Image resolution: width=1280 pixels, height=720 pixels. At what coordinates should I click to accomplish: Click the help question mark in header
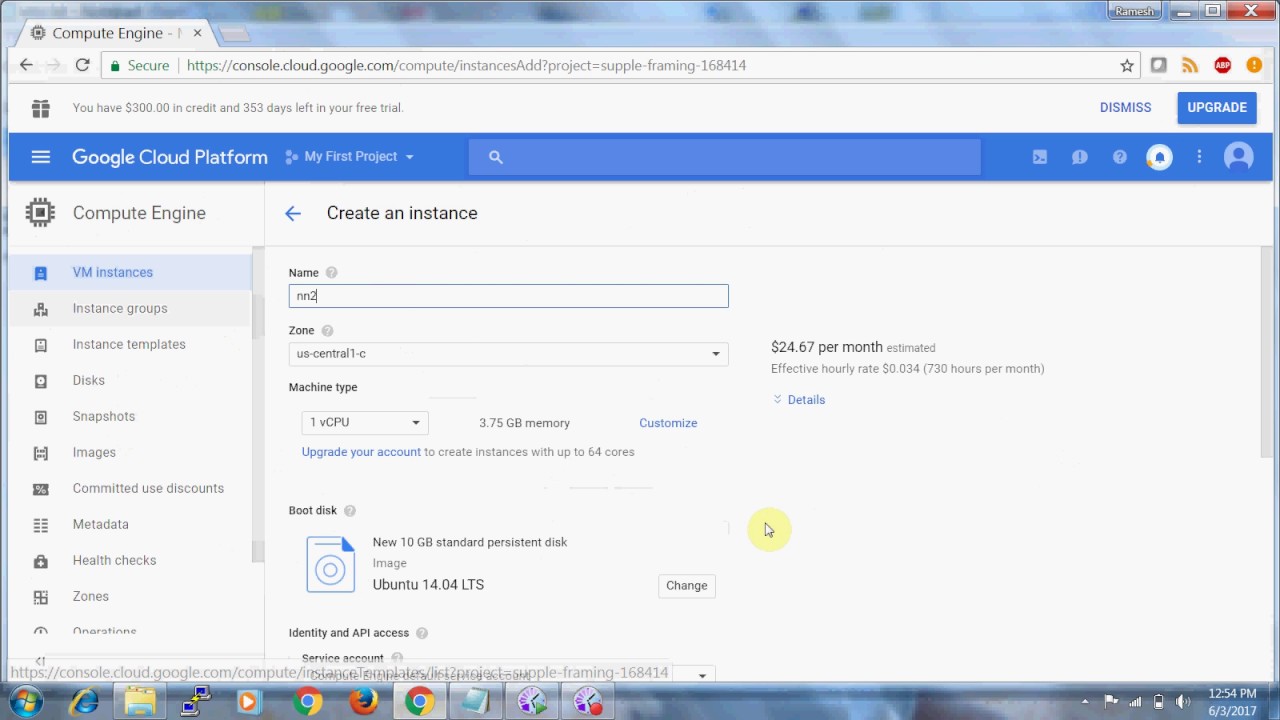(1120, 157)
